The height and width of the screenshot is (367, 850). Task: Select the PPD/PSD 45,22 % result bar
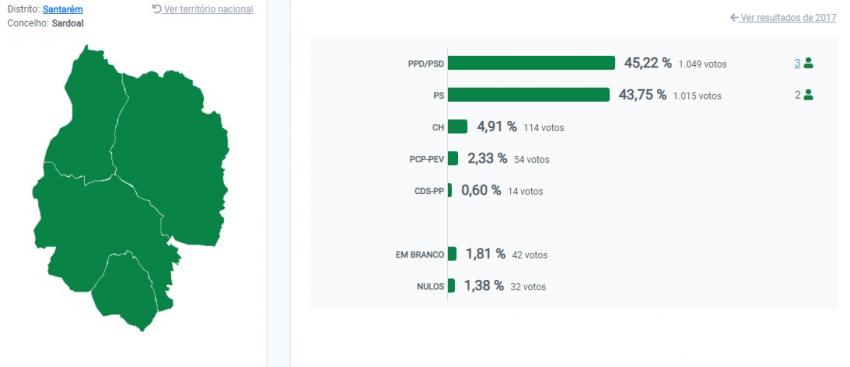(x=531, y=63)
